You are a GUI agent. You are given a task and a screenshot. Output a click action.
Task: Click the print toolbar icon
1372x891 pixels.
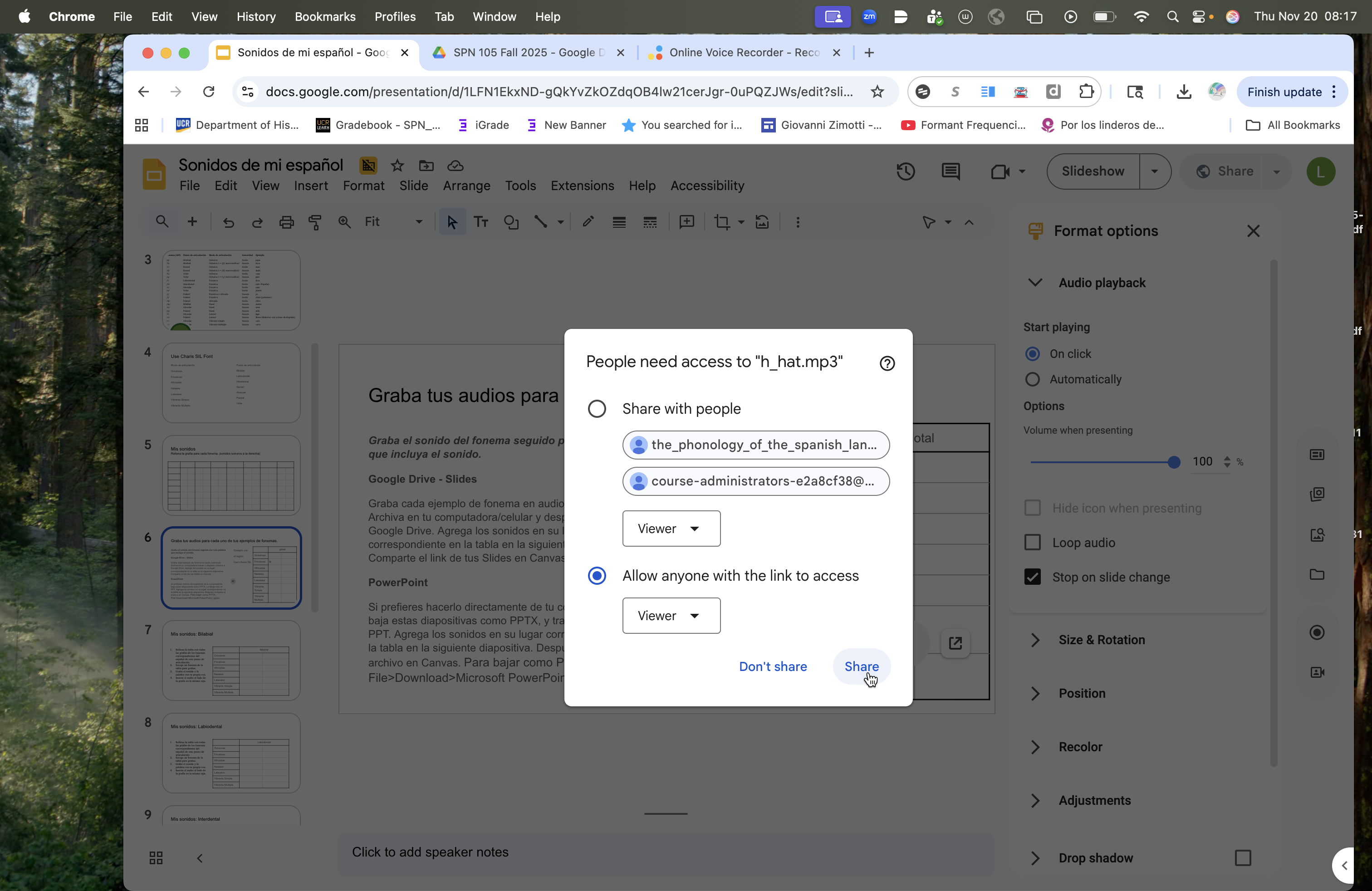(286, 222)
